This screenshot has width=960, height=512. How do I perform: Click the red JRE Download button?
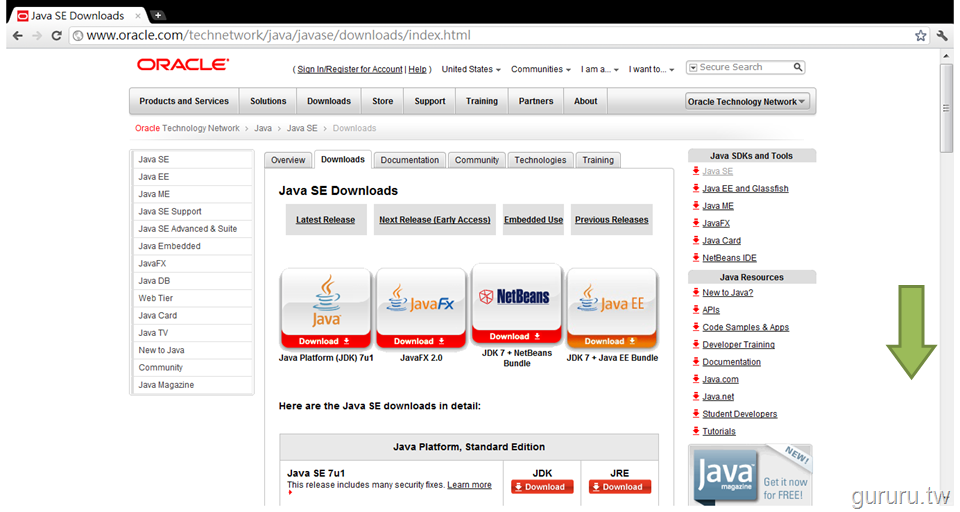(x=620, y=487)
